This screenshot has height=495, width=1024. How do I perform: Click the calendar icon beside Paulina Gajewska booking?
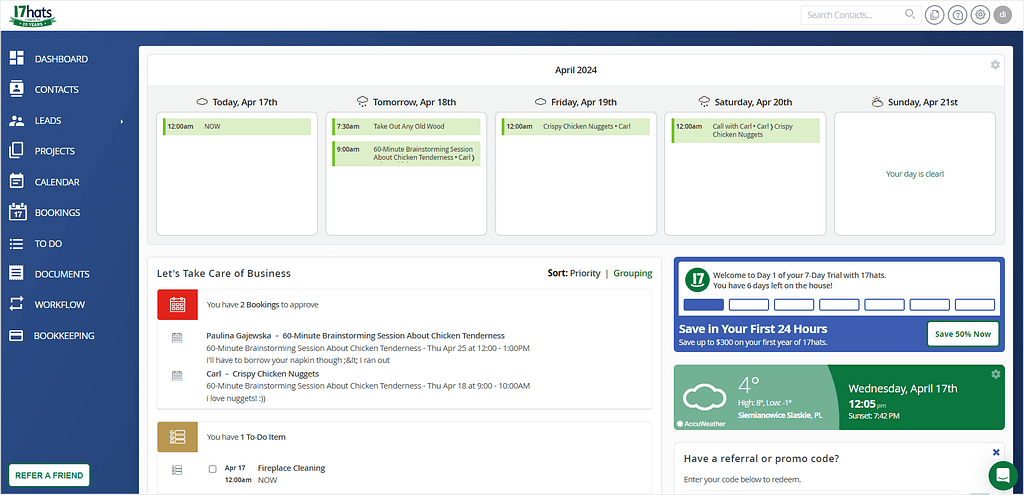[x=176, y=338]
